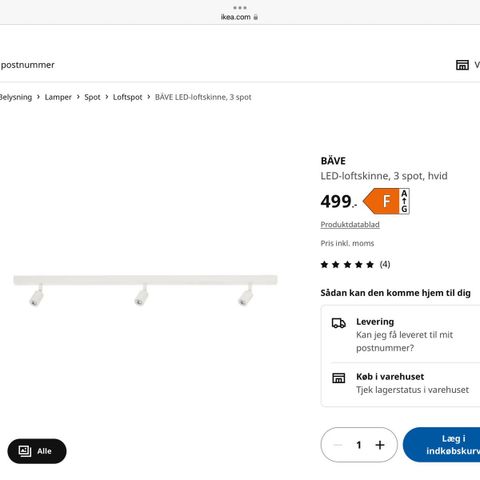
Task: Decrease quantity with the minus icon
Action: (338, 445)
